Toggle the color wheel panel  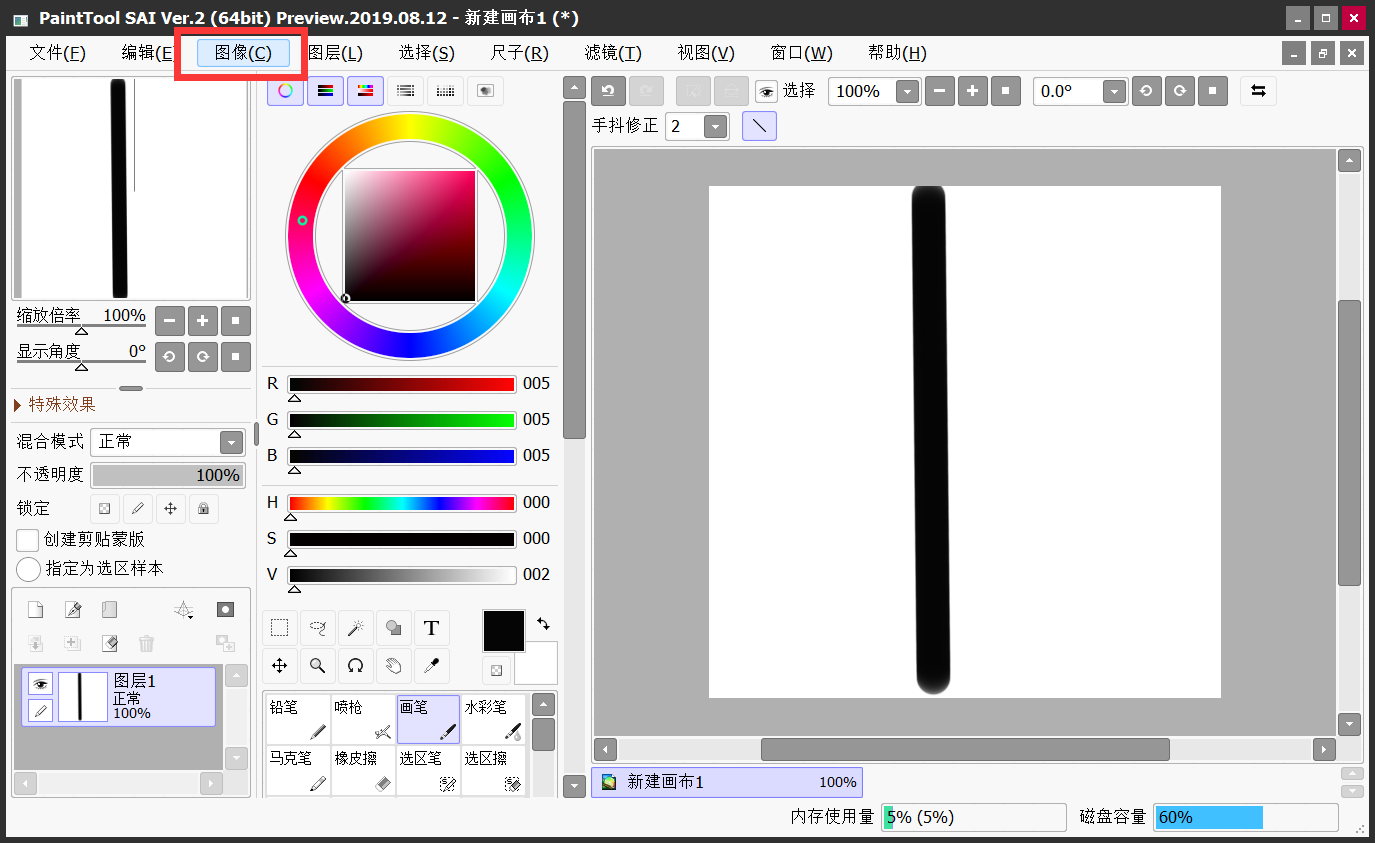[x=286, y=91]
